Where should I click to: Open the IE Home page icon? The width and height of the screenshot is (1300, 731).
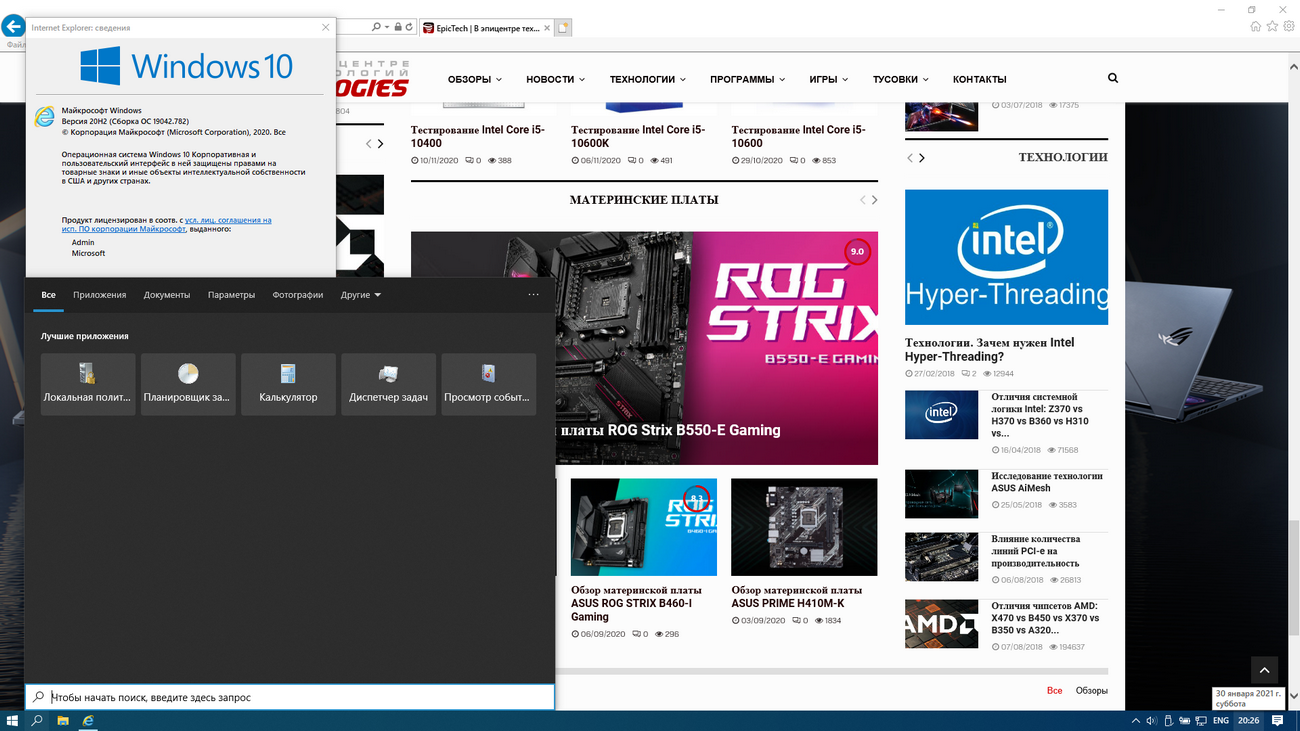(1255, 27)
